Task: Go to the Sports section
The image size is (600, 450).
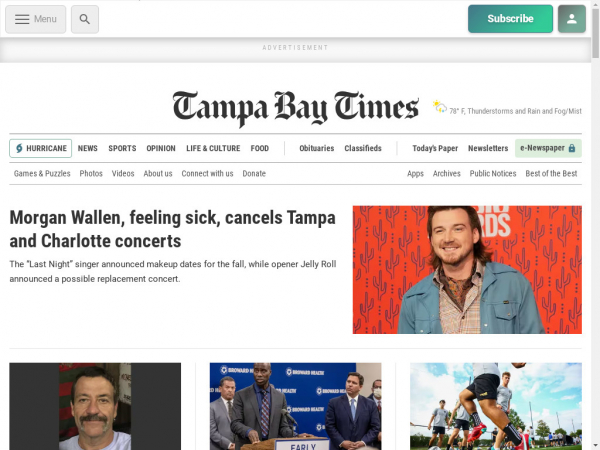Action: pos(122,148)
